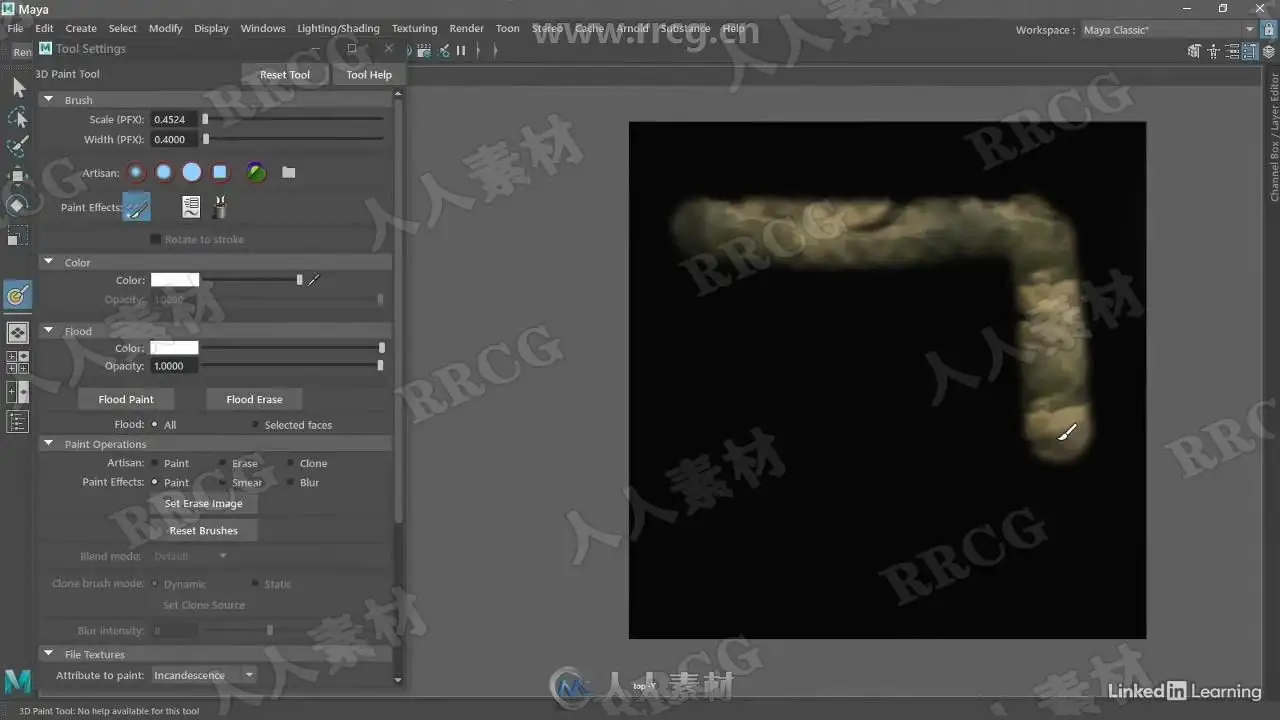Choose Artisan Paint operation
1280x720 pixels.
154,463
